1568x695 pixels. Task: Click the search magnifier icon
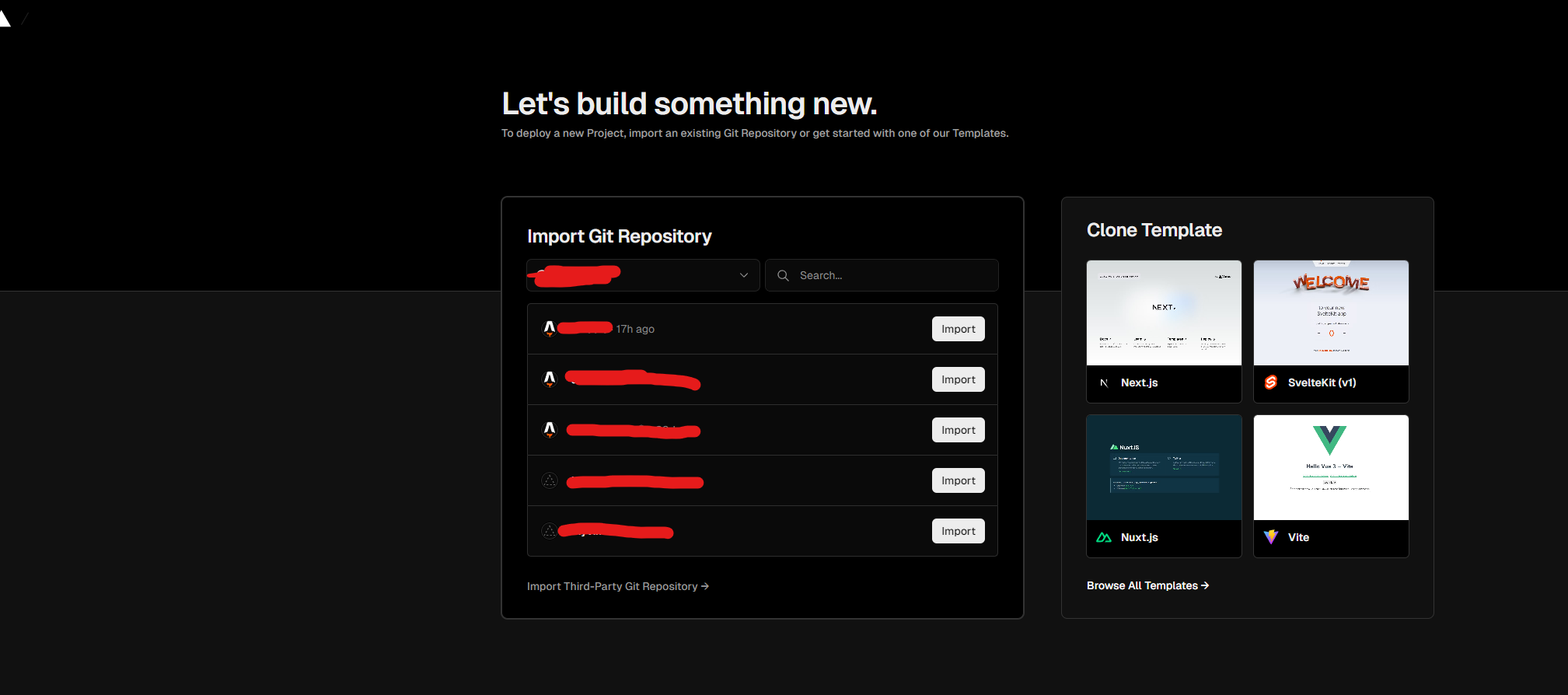coord(783,275)
